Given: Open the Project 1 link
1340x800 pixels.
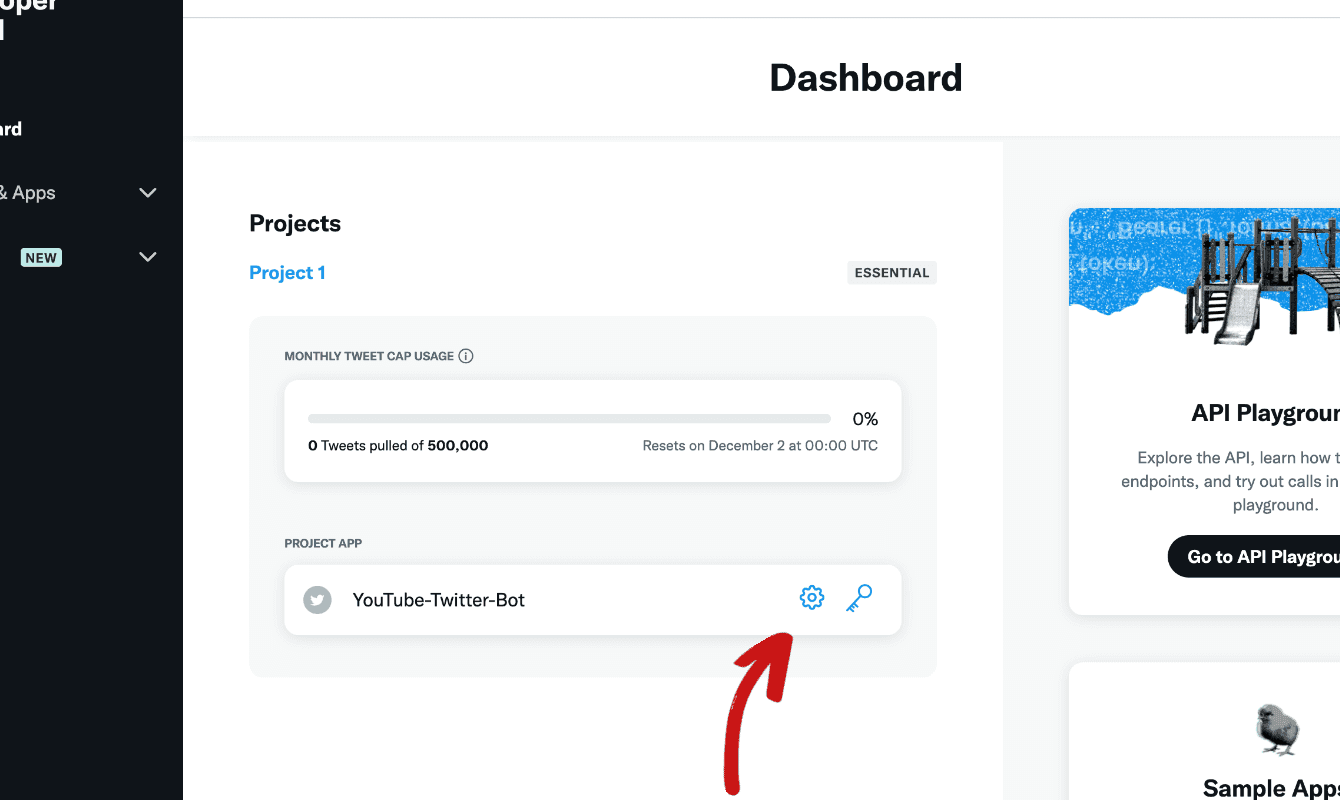Looking at the screenshot, I should tap(287, 273).
